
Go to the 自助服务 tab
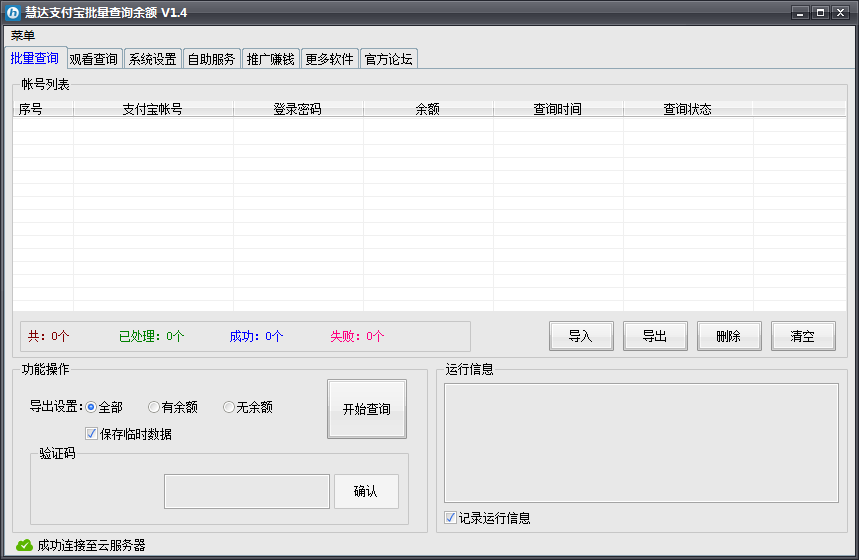(x=212, y=59)
